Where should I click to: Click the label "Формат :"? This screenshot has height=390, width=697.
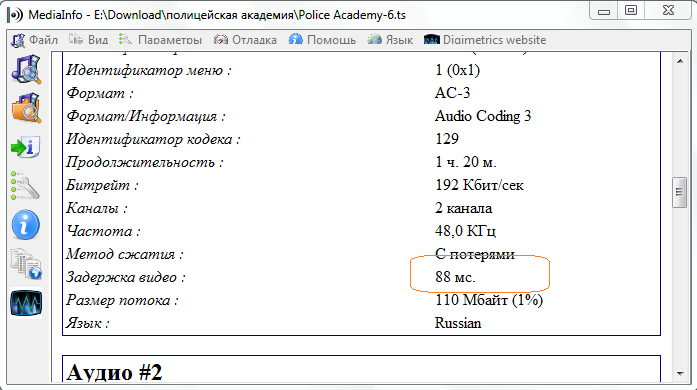click(x=100, y=93)
